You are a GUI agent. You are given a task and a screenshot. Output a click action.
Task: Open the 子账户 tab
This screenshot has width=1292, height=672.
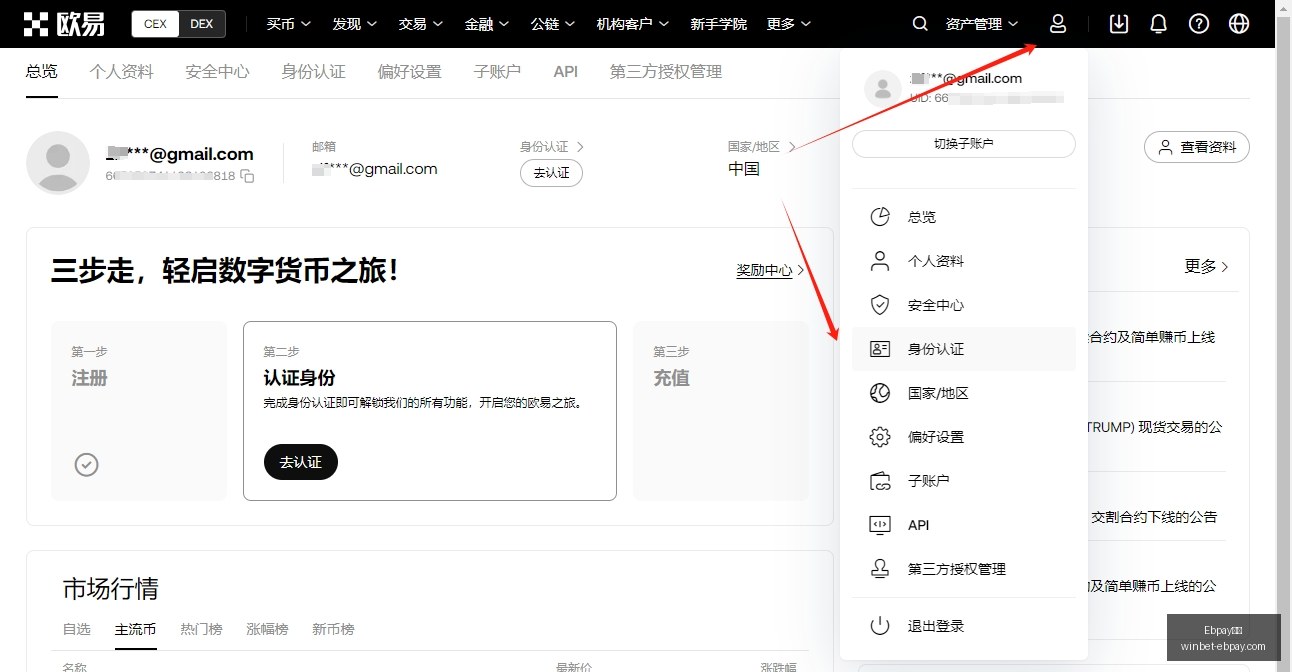[x=497, y=72]
